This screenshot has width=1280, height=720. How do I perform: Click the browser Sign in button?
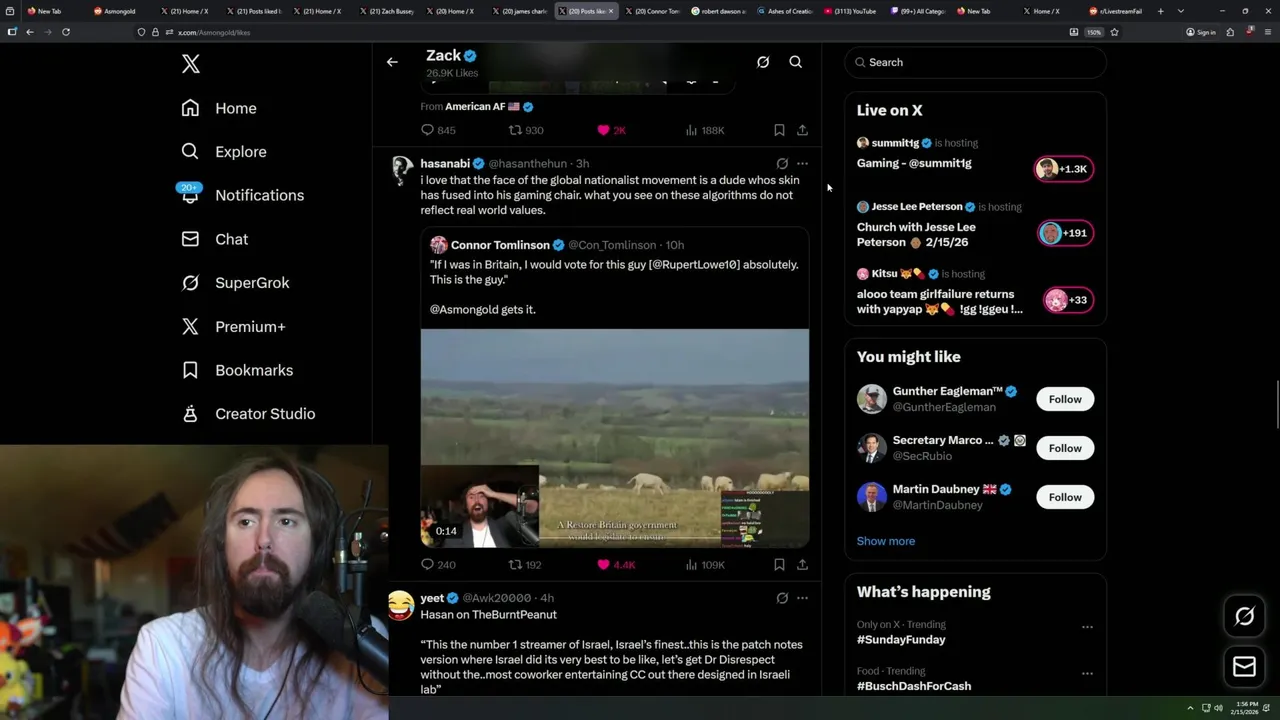pyautogui.click(x=1200, y=32)
